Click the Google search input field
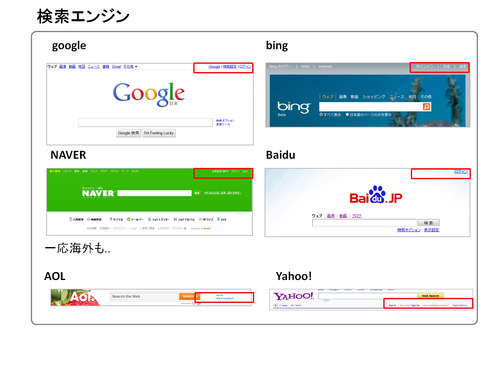 tap(145, 122)
